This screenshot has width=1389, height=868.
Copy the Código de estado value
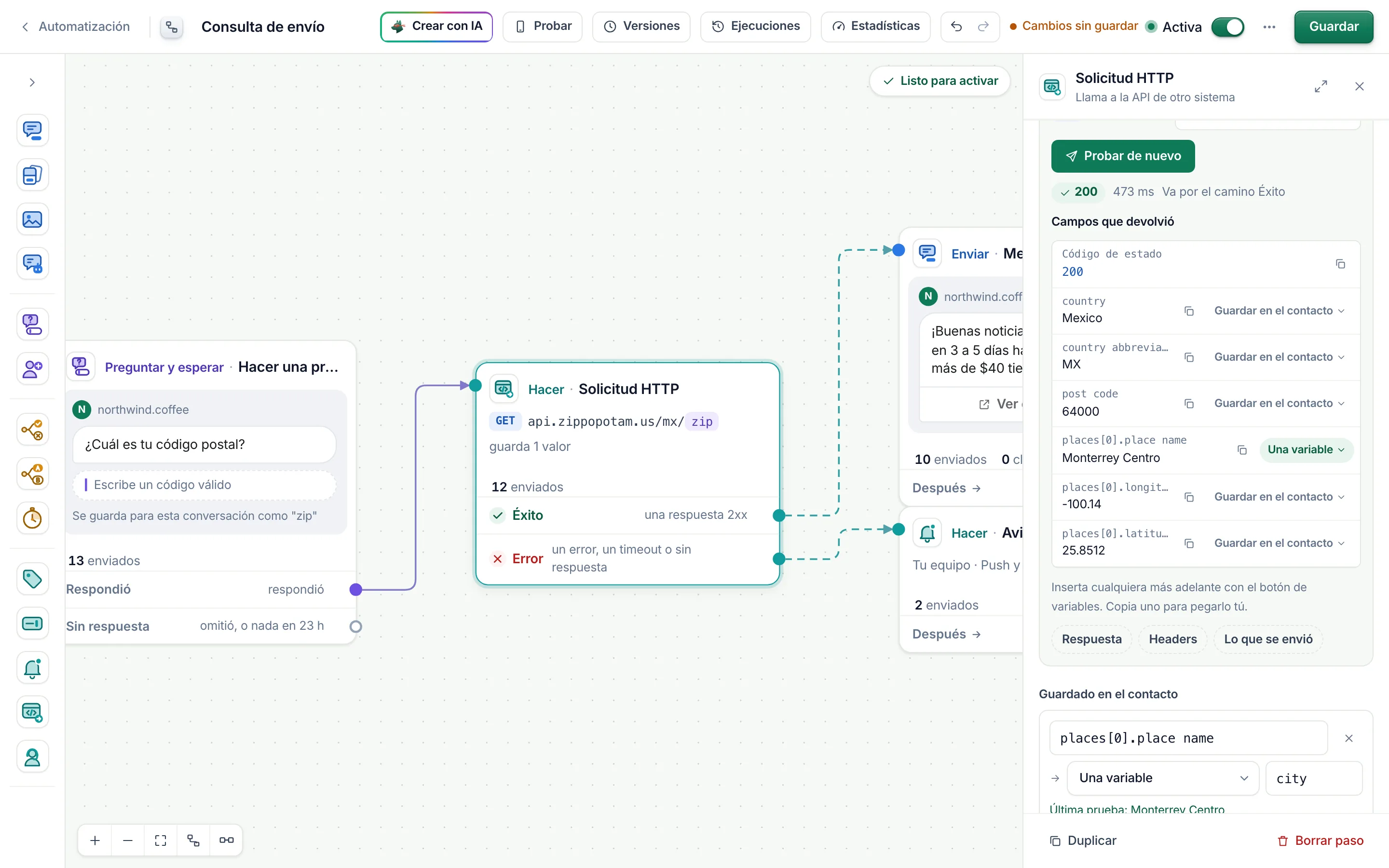pyautogui.click(x=1340, y=264)
